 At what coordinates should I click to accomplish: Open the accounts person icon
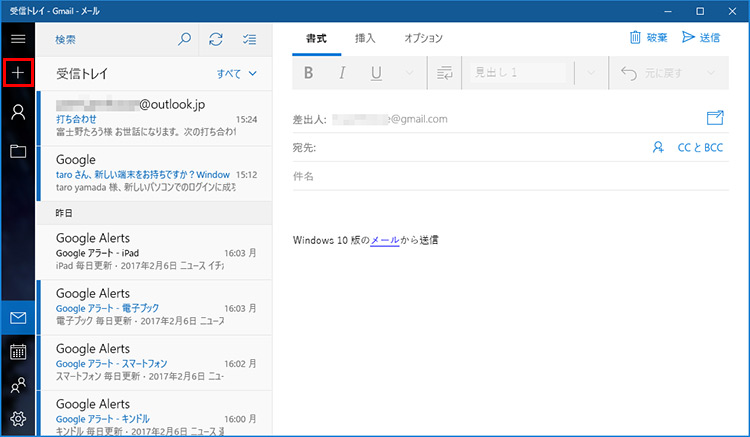[x=18, y=112]
